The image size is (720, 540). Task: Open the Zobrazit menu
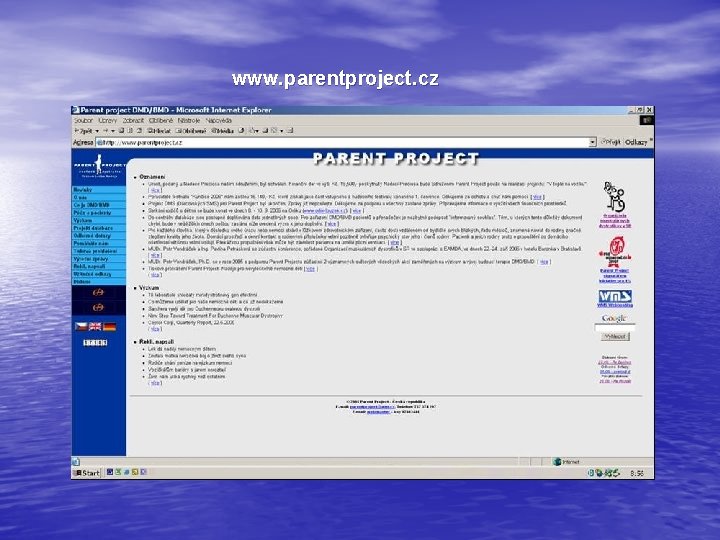(133, 120)
